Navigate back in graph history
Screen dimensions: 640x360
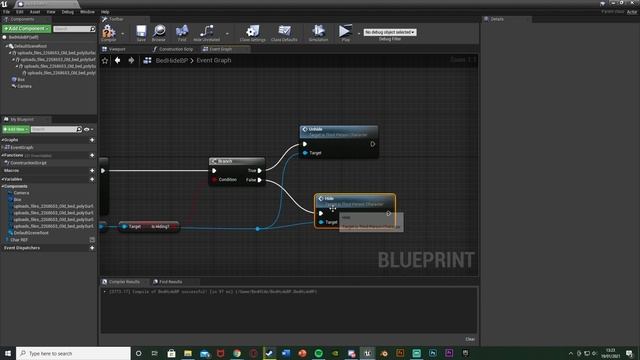118,60
